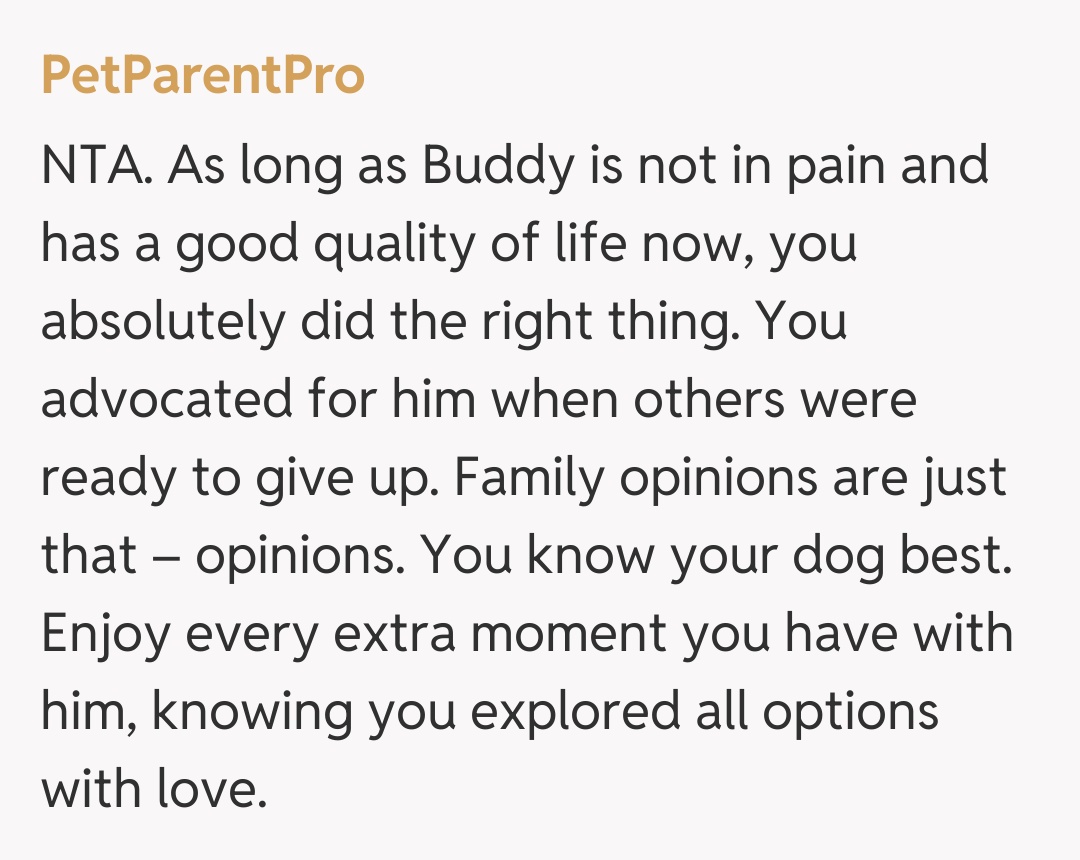Click the NTA verdict at comment start

click(x=96, y=165)
